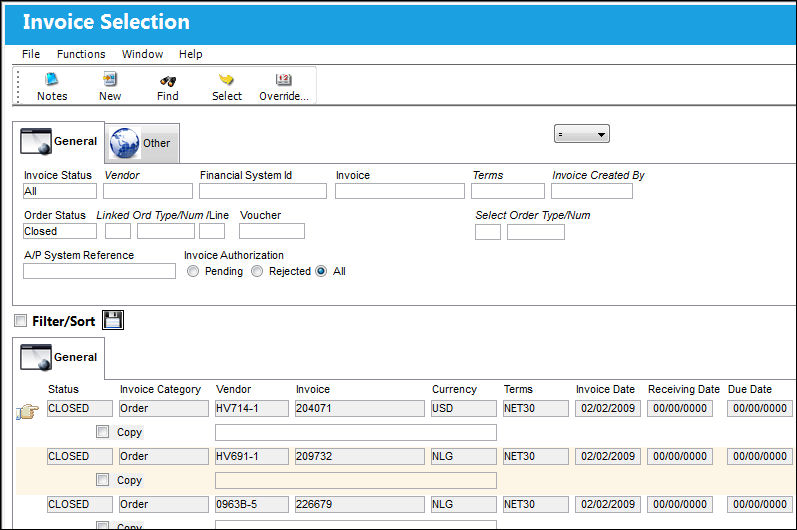The height and width of the screenshot is (530, 797).
Task: Click the copy text field under invoice 209732
Action: 356,480
